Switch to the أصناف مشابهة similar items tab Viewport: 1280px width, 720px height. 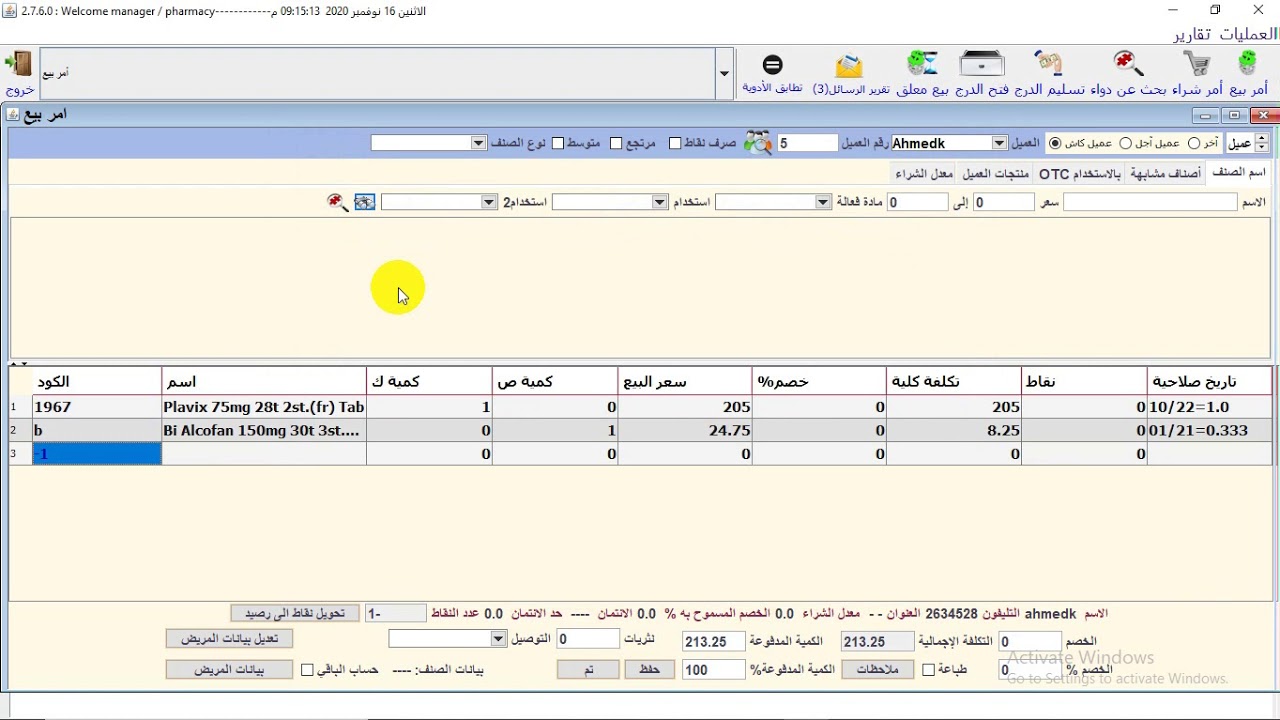coord(1166,174)
